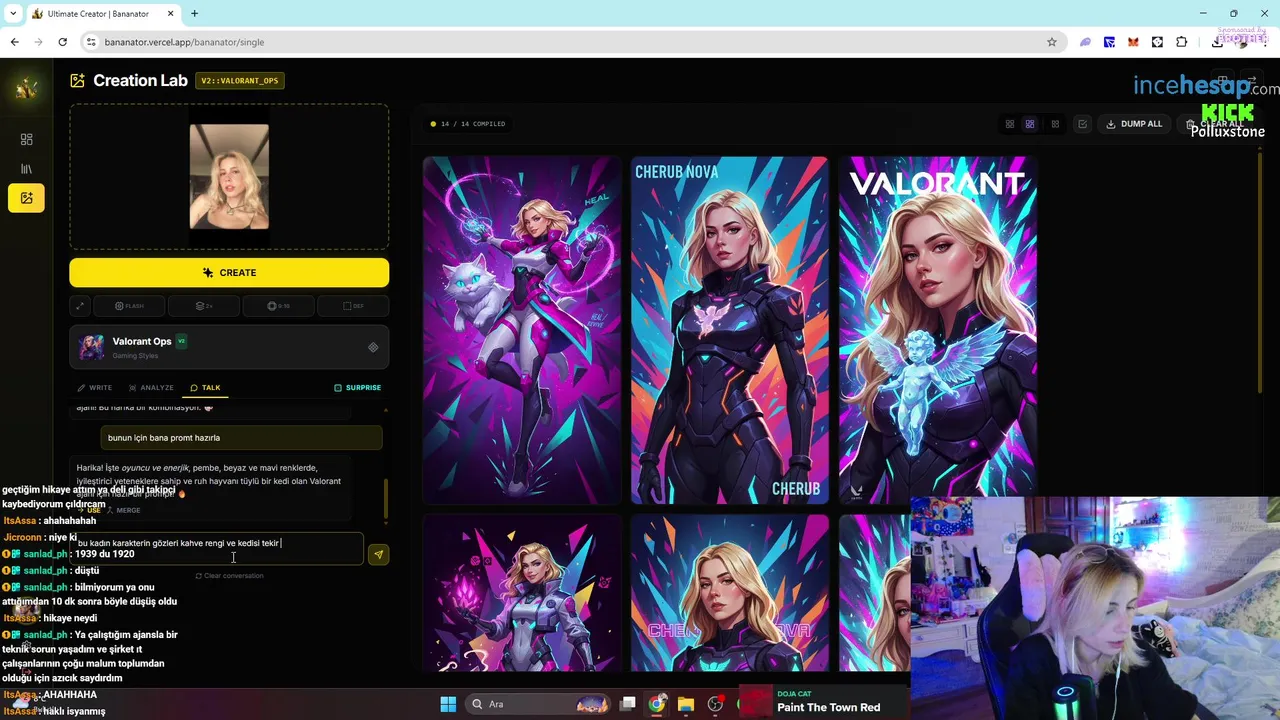The image size is (1280, 720).
Task: Click the taskbar search box Ara
Action: click(539, 704)
